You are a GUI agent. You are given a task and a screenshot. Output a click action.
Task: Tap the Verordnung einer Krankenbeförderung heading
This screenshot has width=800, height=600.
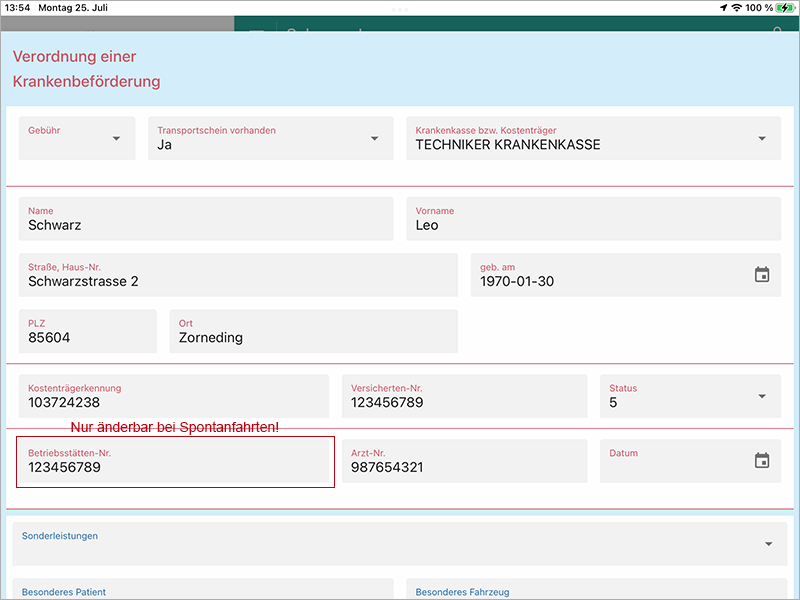pyautogui.click(x=86, y=69)
